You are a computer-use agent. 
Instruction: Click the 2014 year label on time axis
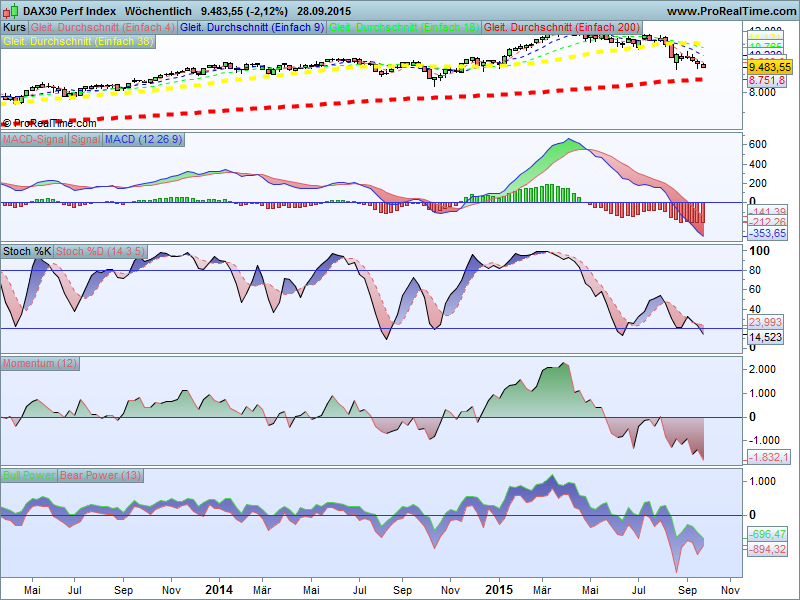point(219,590)
